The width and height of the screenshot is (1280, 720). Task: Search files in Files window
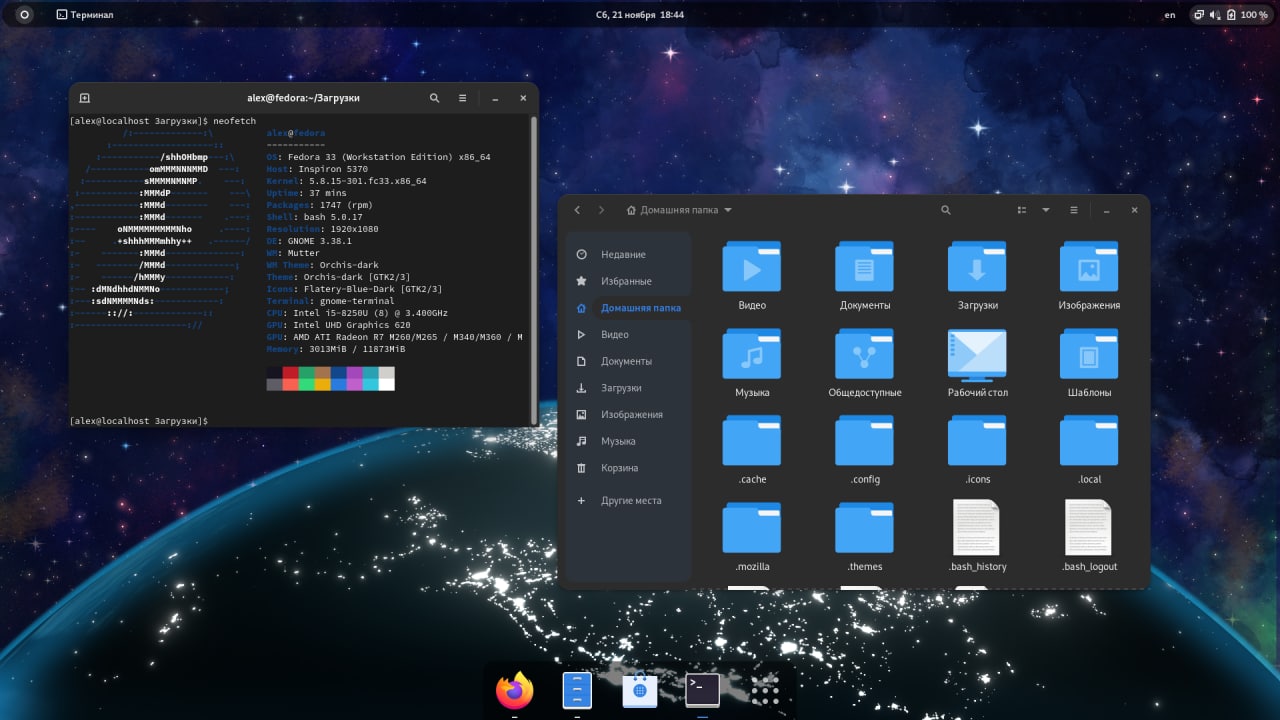[x=946, y=210]
